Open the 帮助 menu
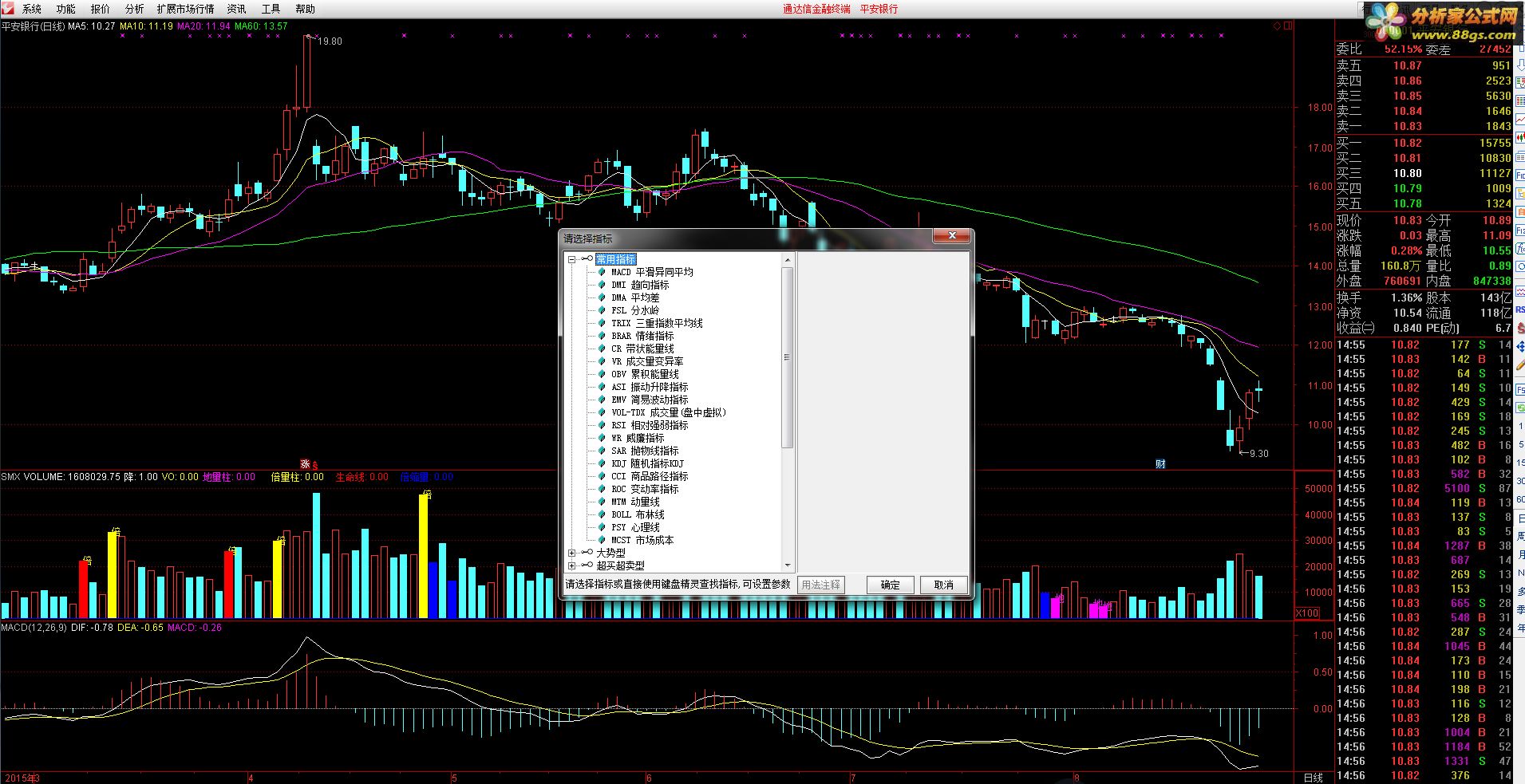Image resolution: width=1525 pixels, height=784 pixels. [306, 9]
